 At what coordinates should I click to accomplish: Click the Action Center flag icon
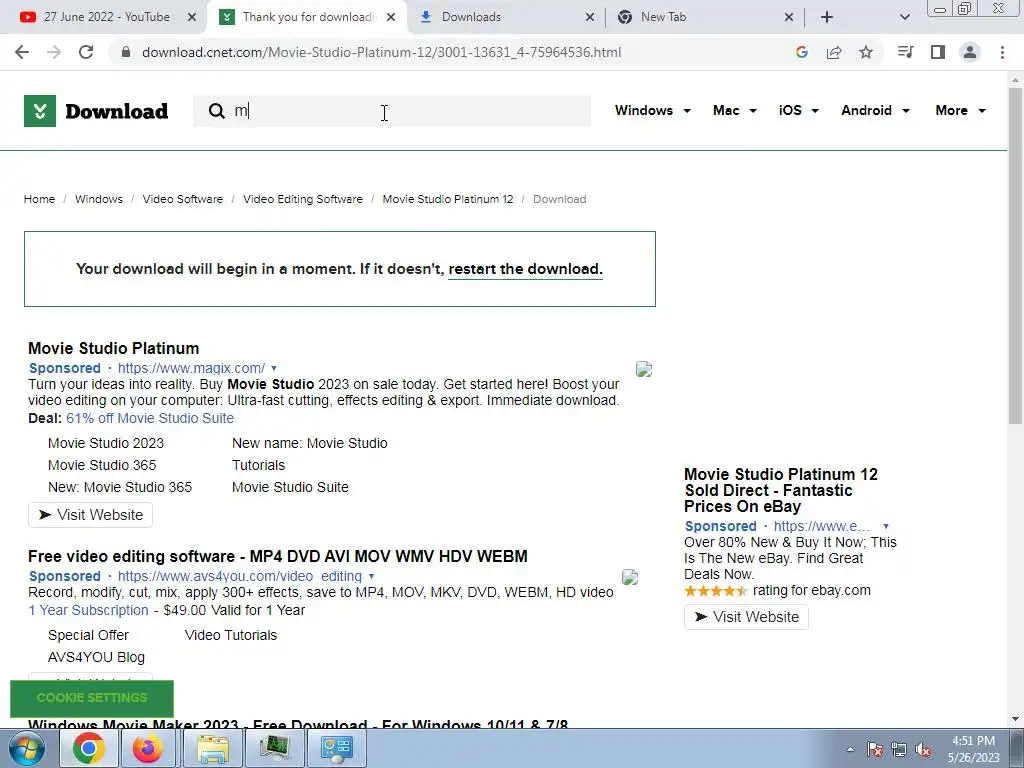(x=875, y=749)
